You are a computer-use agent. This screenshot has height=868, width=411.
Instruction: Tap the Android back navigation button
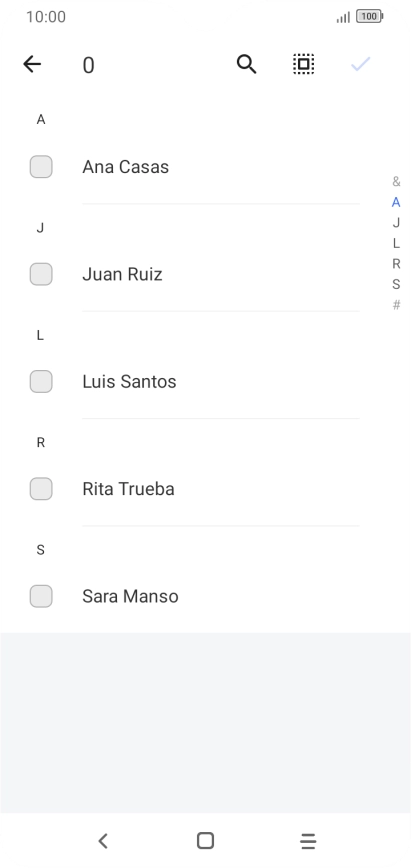(x=102, y=841)
